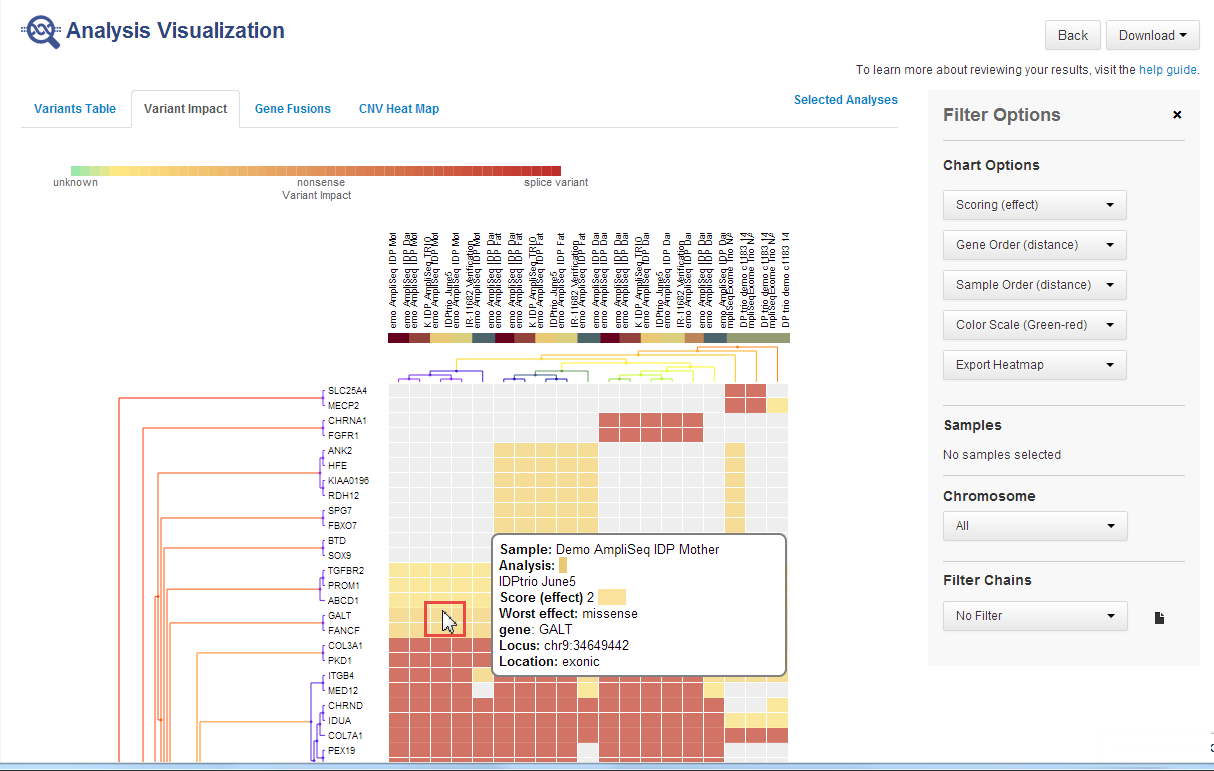Screen dimensions: 1214x771
Task: Click the highlighted GALT heatmap cell
Action: [444, 619]
